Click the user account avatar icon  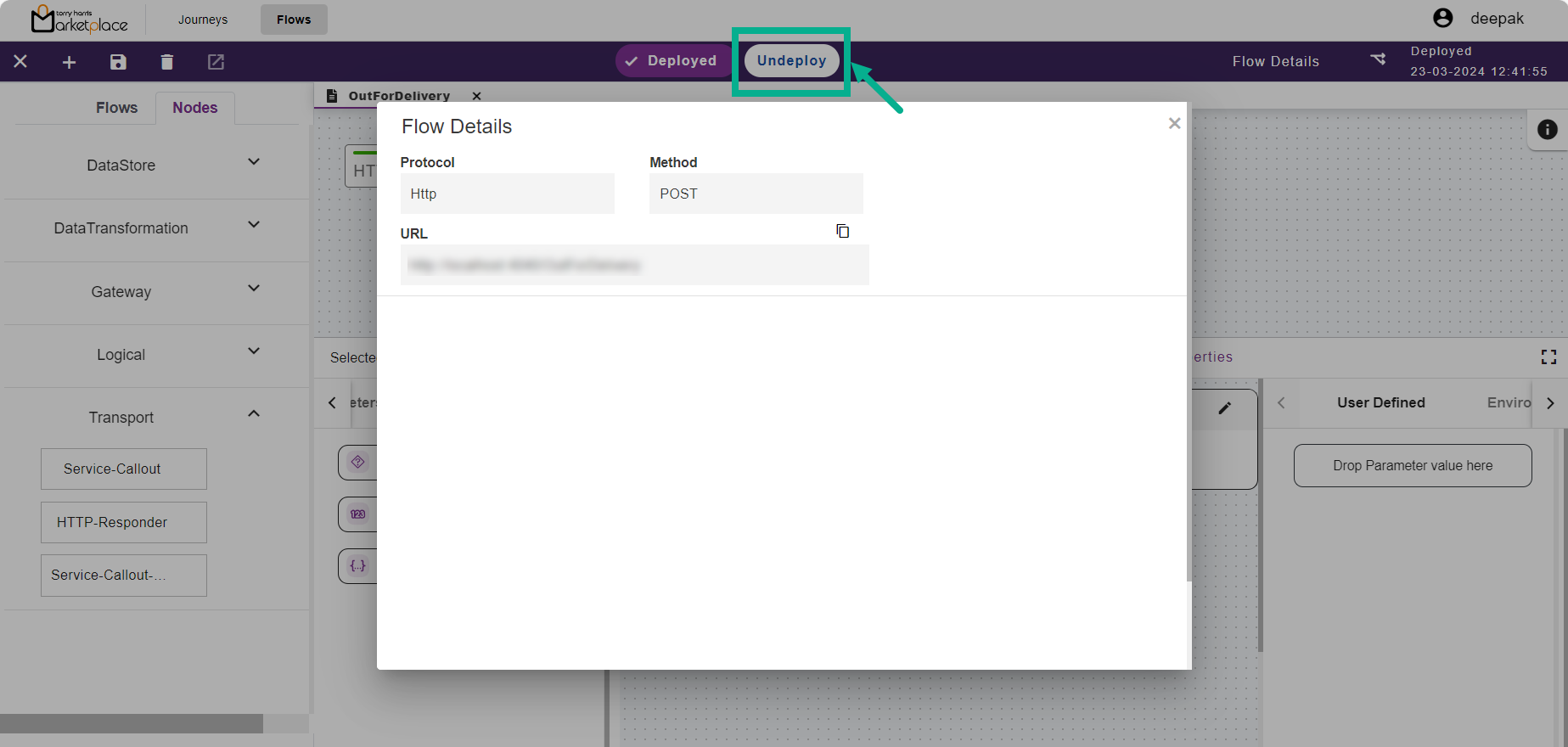click(1442, 18)
